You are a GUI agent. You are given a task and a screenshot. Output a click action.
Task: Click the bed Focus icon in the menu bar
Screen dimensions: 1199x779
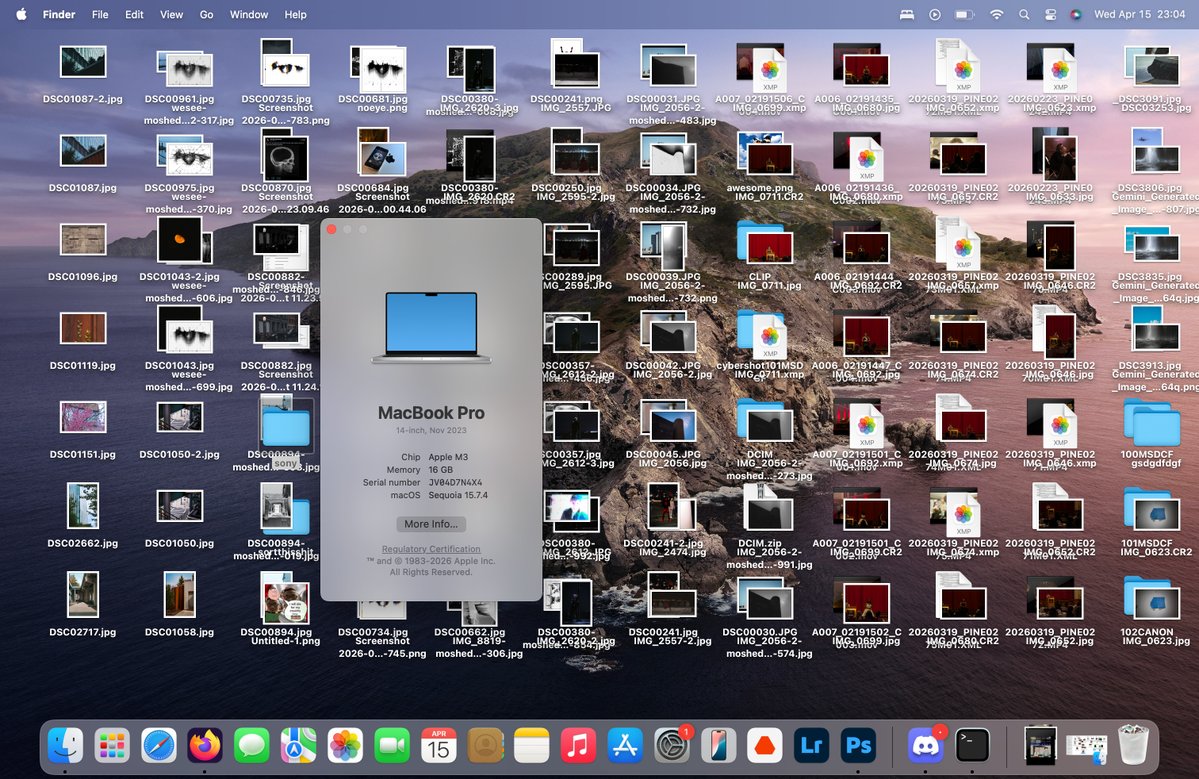pyautogui.click(x=907, y=15)
